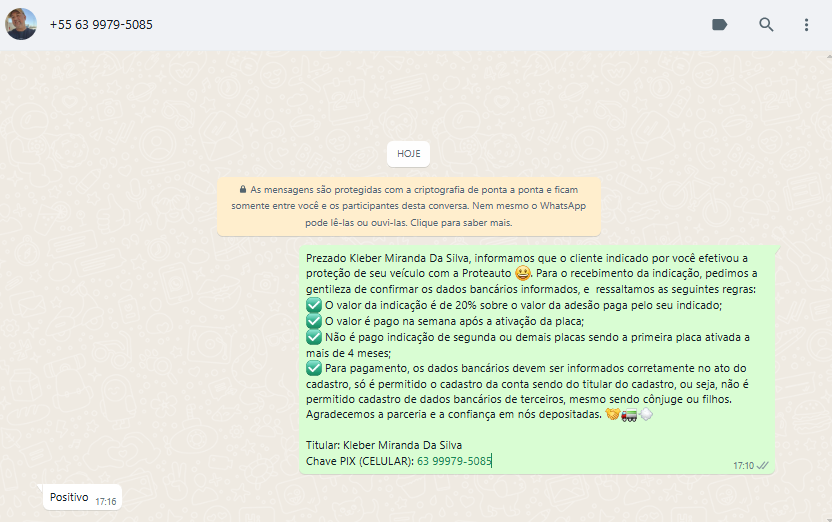
Task: Click the first green checkmark emoji about 20%
Action: 314,305
